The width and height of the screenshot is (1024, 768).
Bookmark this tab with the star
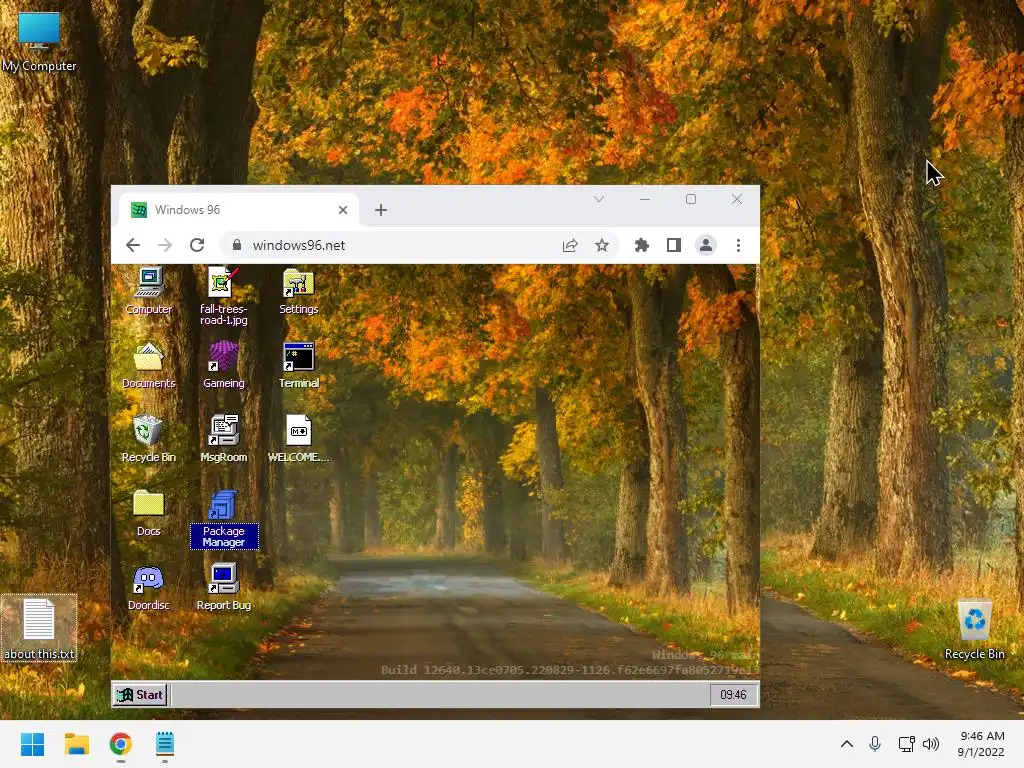coord(601,245)
